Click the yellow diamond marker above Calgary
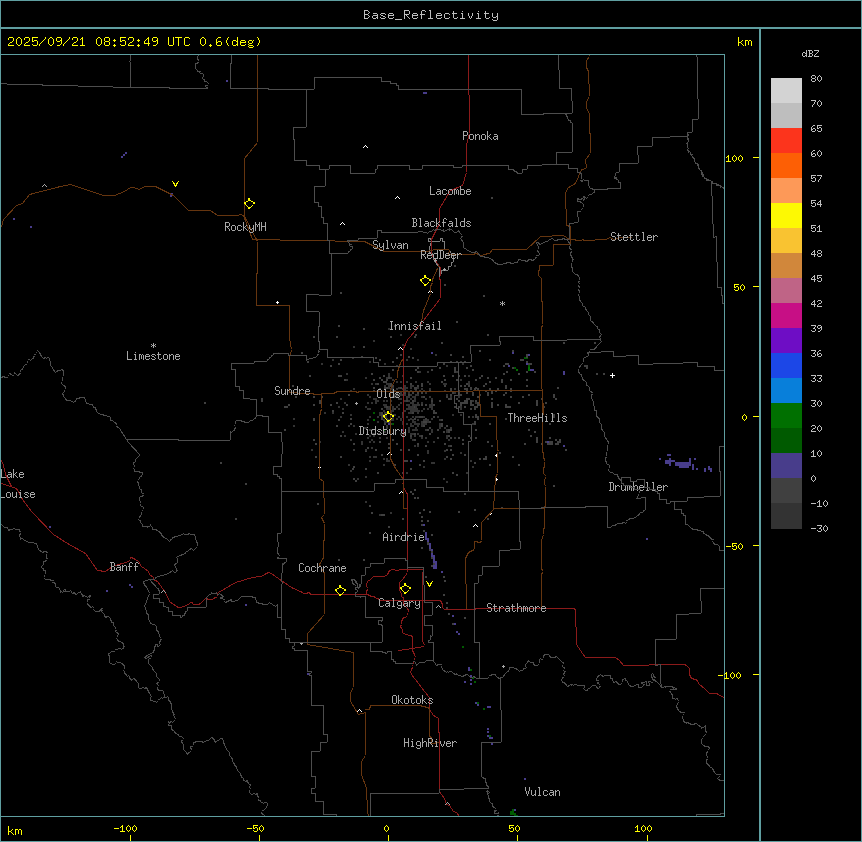 click(405, 589)
